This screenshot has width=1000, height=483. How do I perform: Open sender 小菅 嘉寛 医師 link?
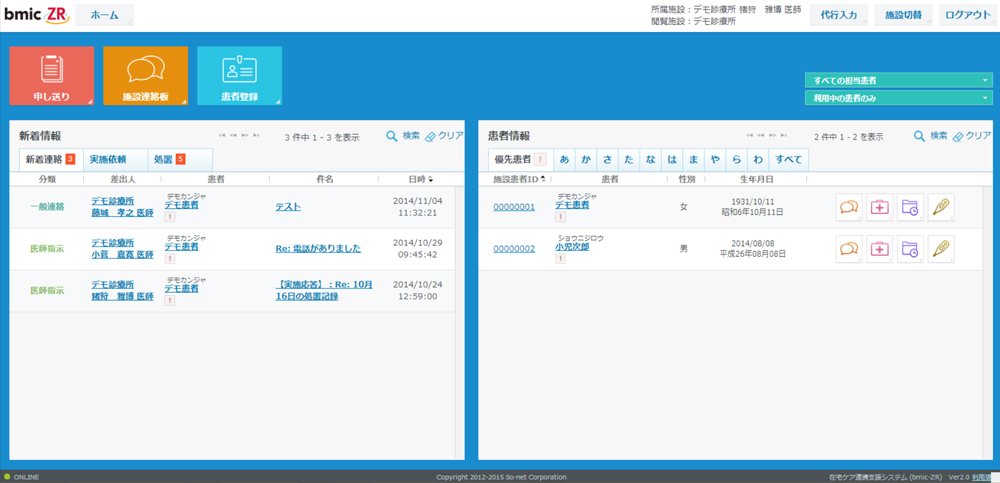click(x=122, y=254)
